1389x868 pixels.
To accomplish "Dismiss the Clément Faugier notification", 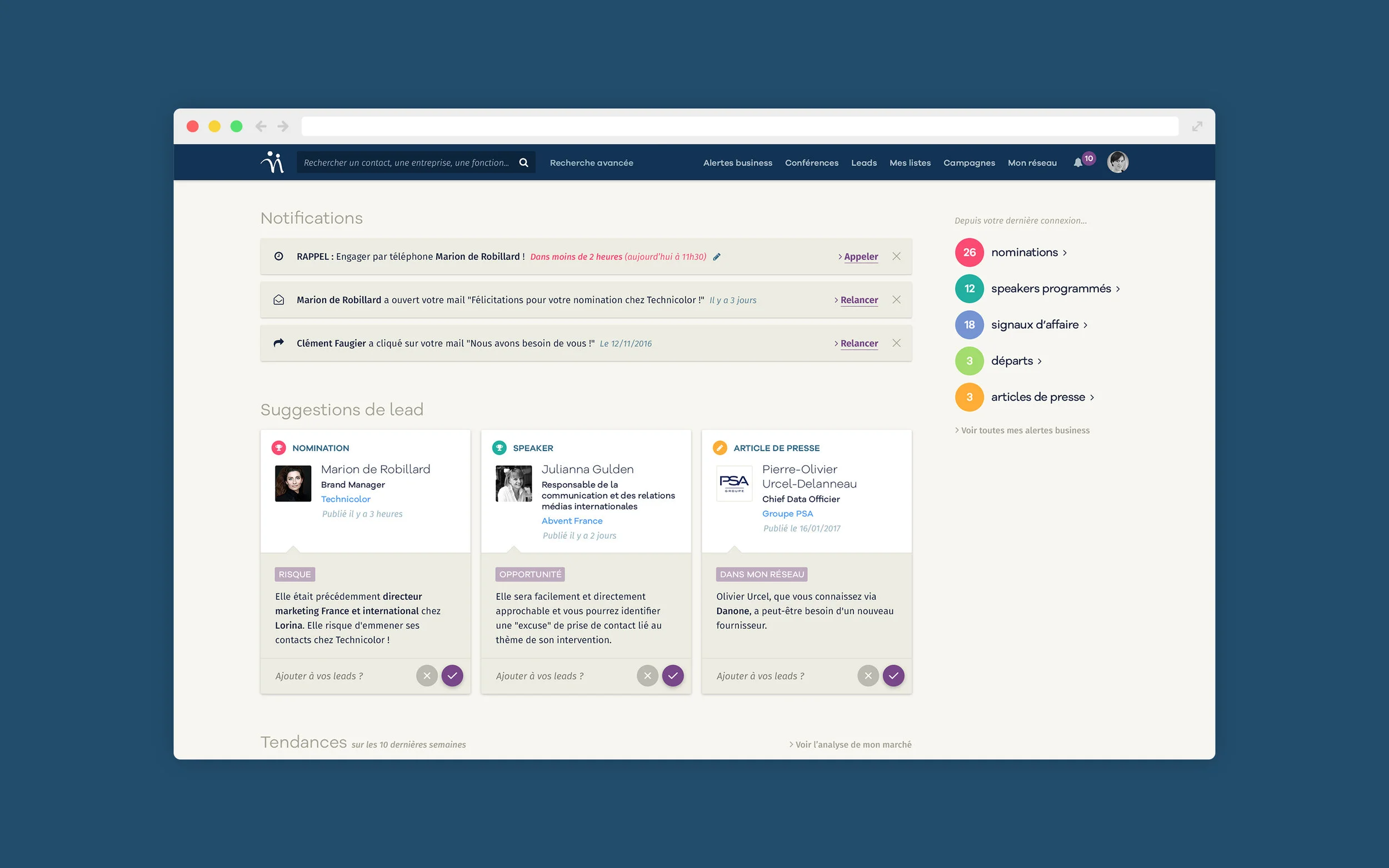I will click(x=896, y=343).
